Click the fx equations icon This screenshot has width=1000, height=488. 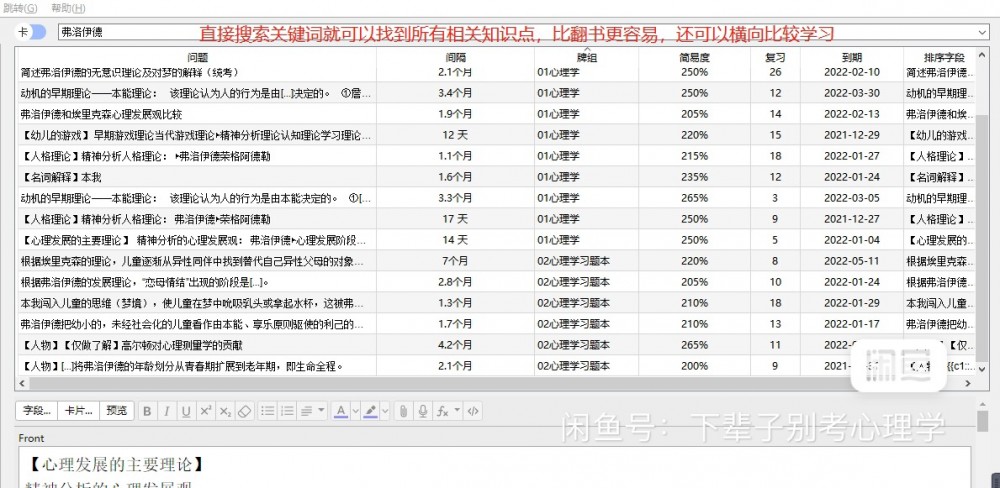tap(442, 411)
